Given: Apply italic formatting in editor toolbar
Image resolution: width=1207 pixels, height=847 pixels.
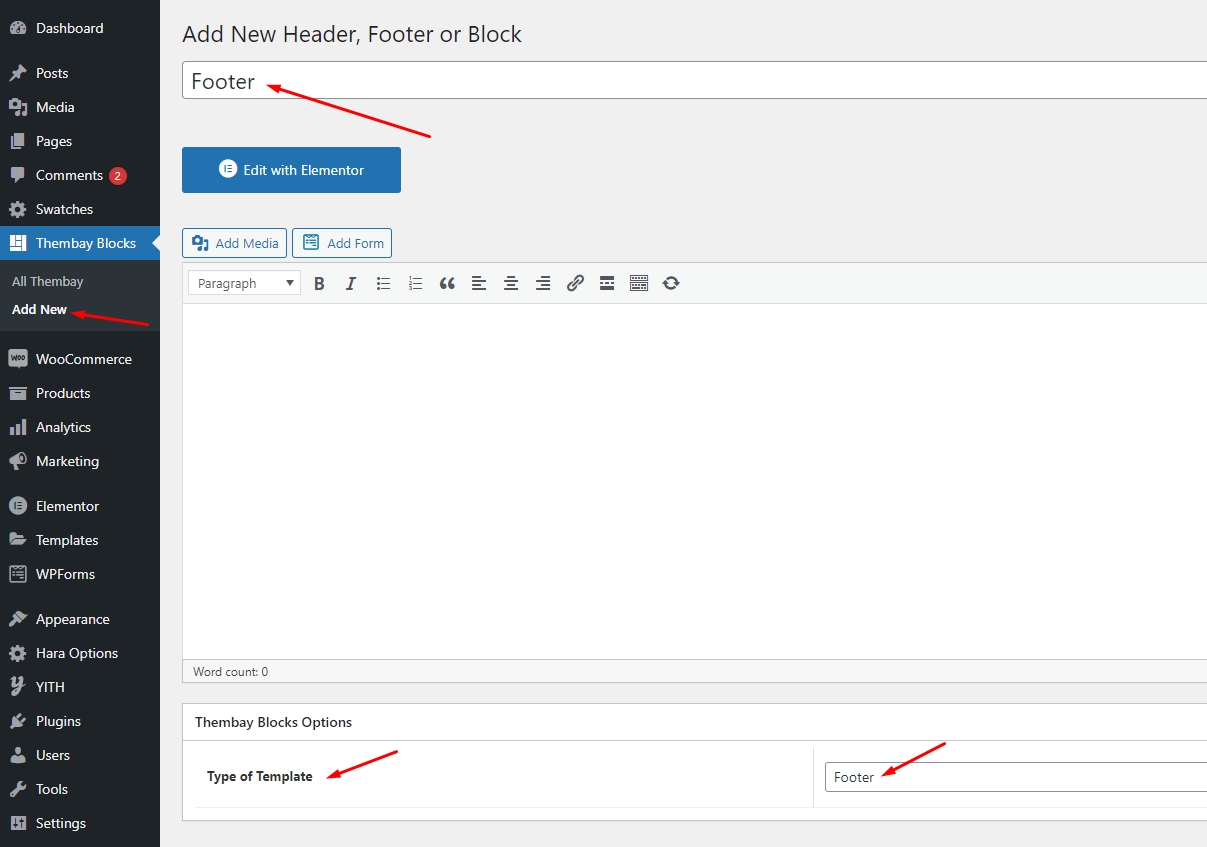Looking at the screenshot, I should [x=351, y=284].
